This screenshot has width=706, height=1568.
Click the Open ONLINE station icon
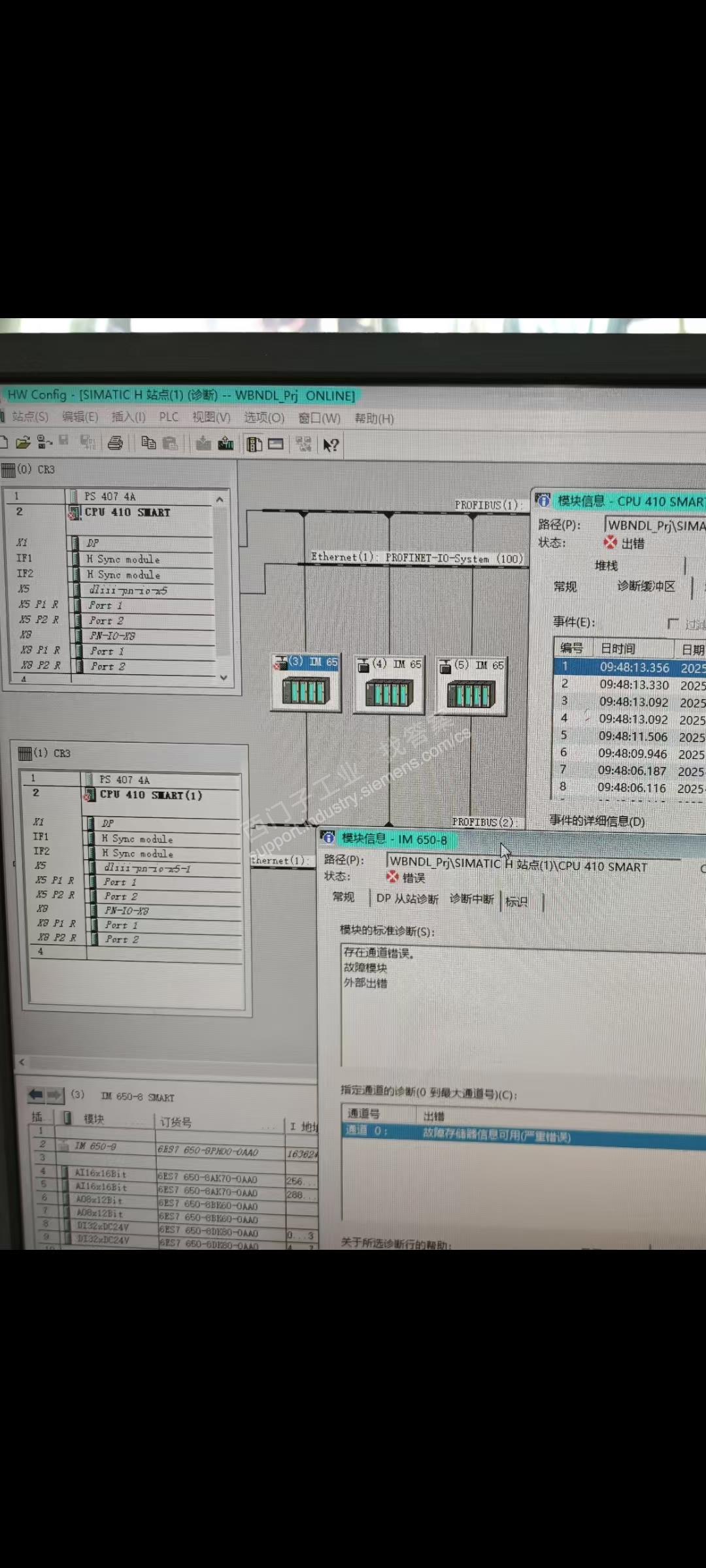pos(44,442)
